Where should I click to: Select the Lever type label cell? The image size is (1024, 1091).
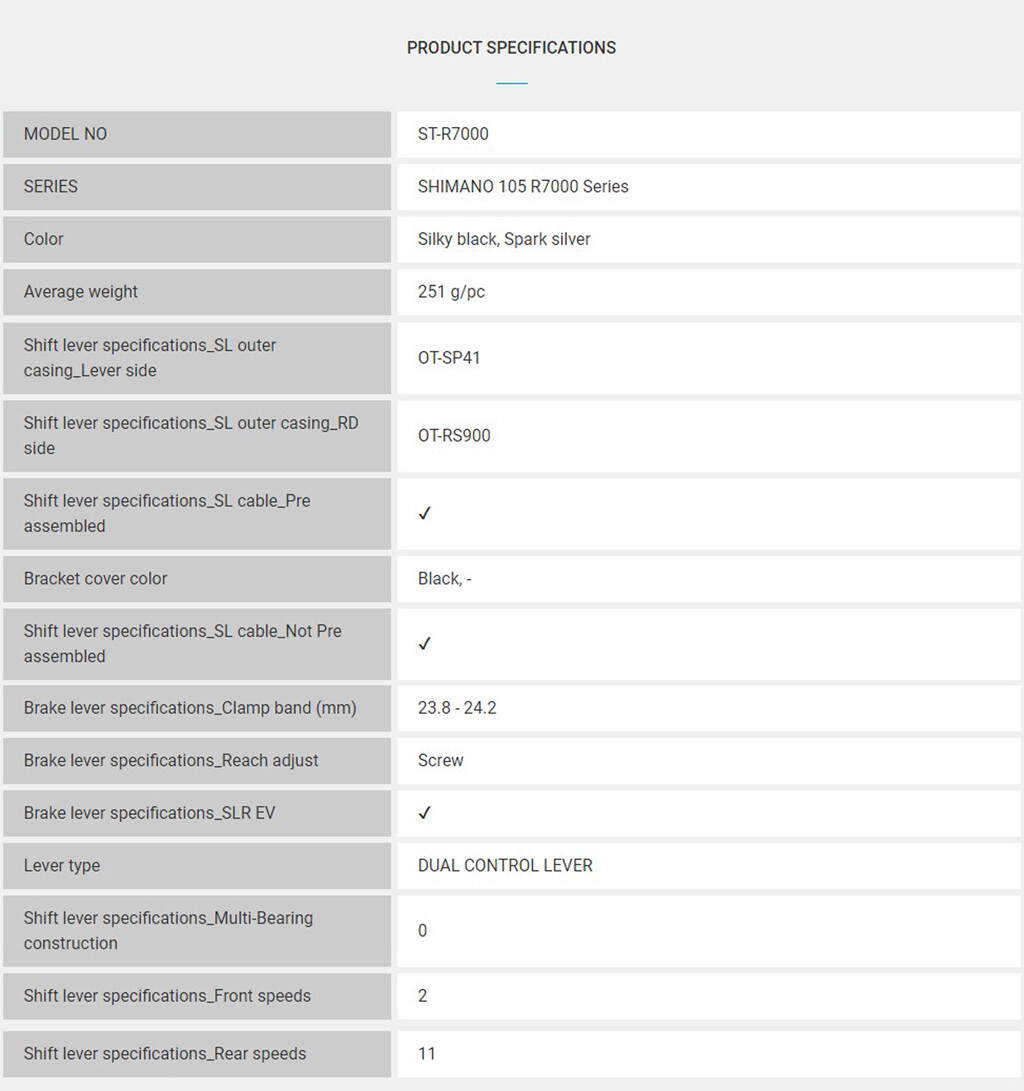pyautogui.click(x=197, y=866)
